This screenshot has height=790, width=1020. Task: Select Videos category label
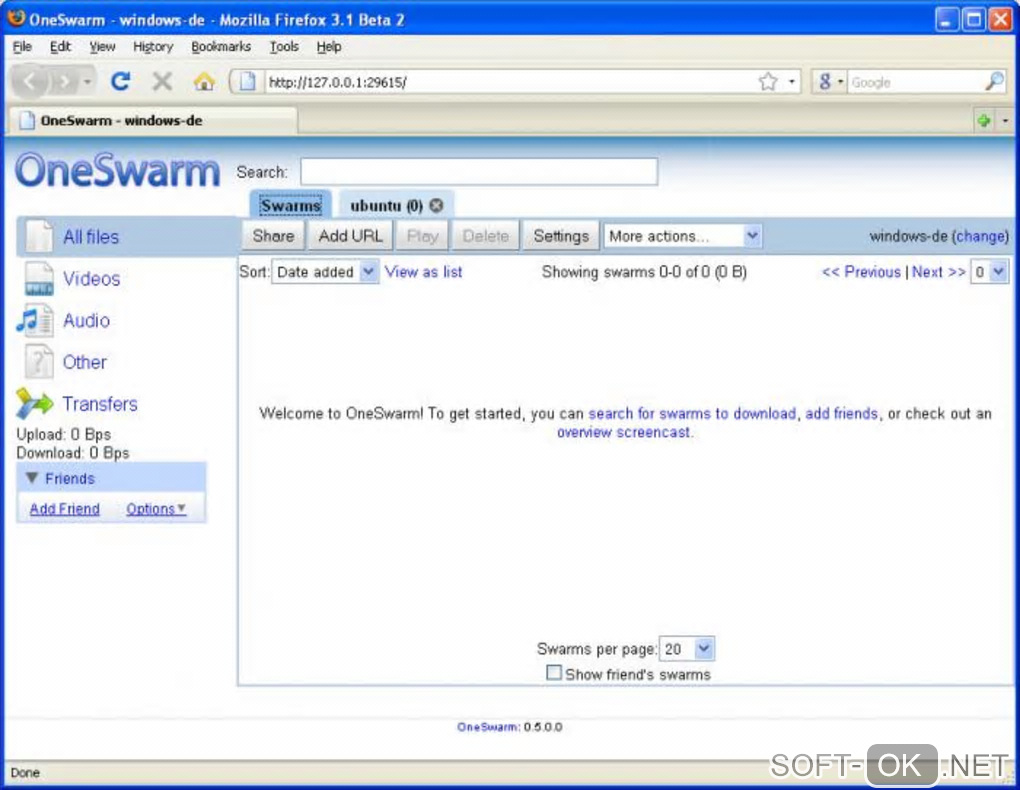(92, 279)
